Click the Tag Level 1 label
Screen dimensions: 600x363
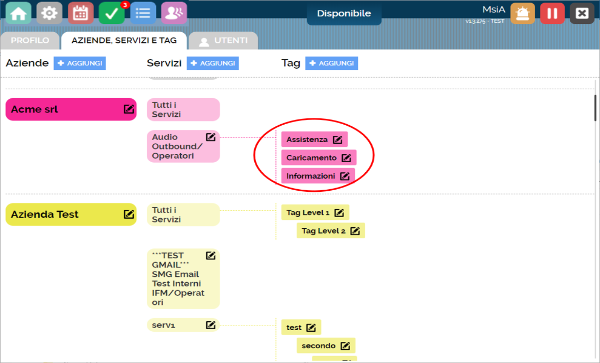click(308, 213)
